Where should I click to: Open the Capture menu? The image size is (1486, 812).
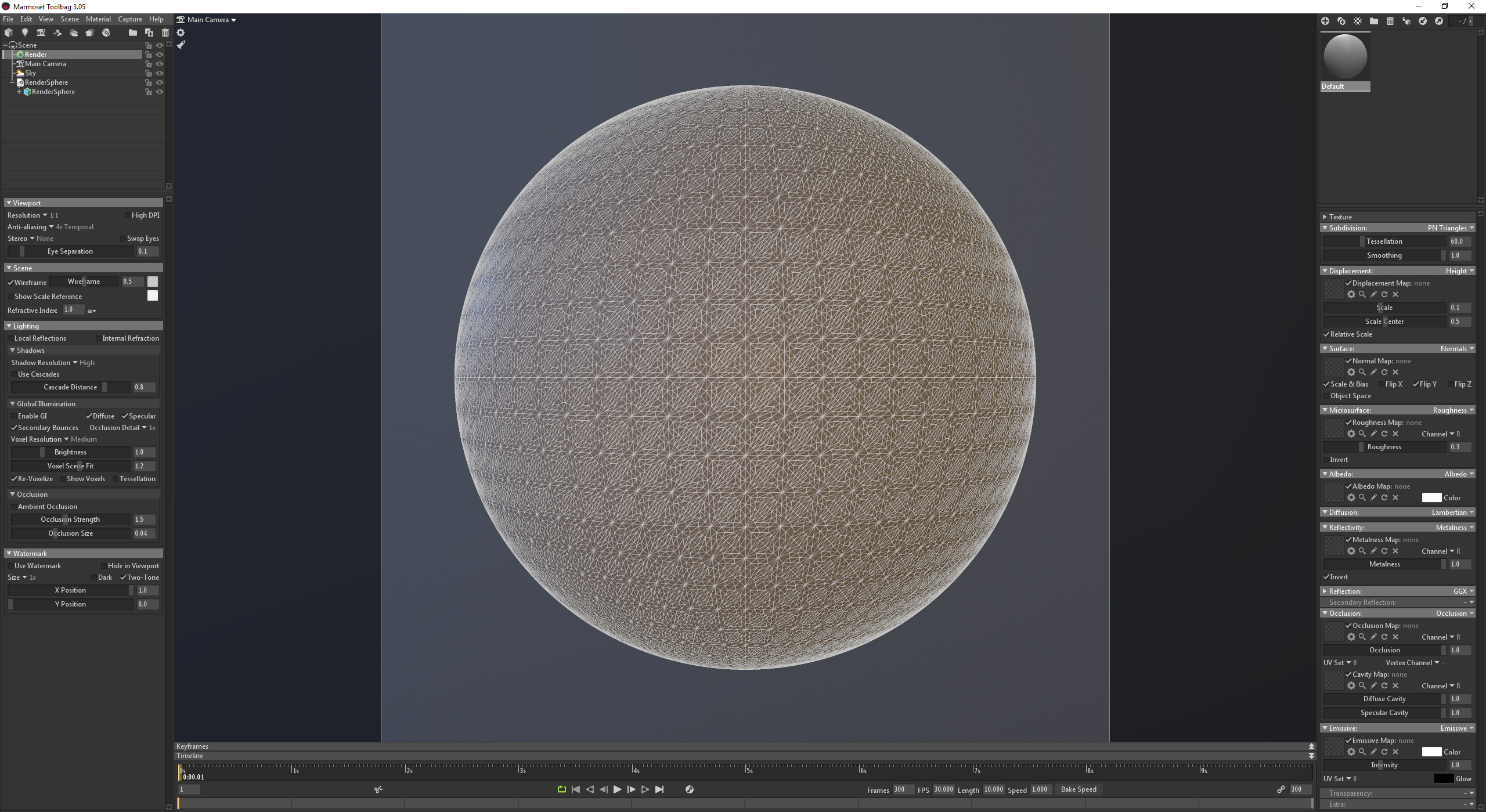point(130,19)
